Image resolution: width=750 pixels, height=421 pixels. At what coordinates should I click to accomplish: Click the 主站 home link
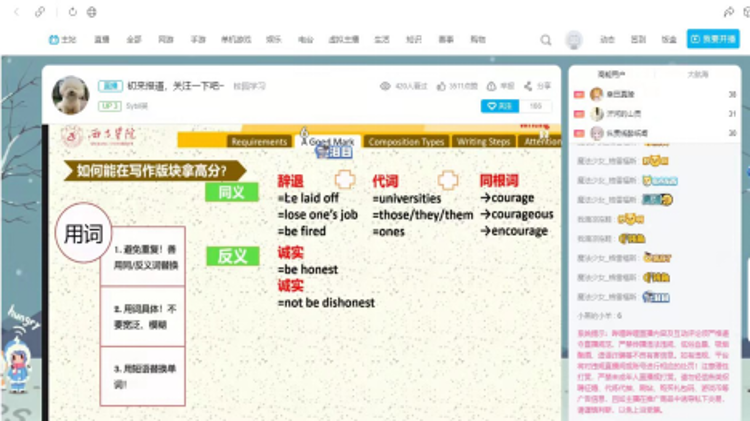click(62, 40)
